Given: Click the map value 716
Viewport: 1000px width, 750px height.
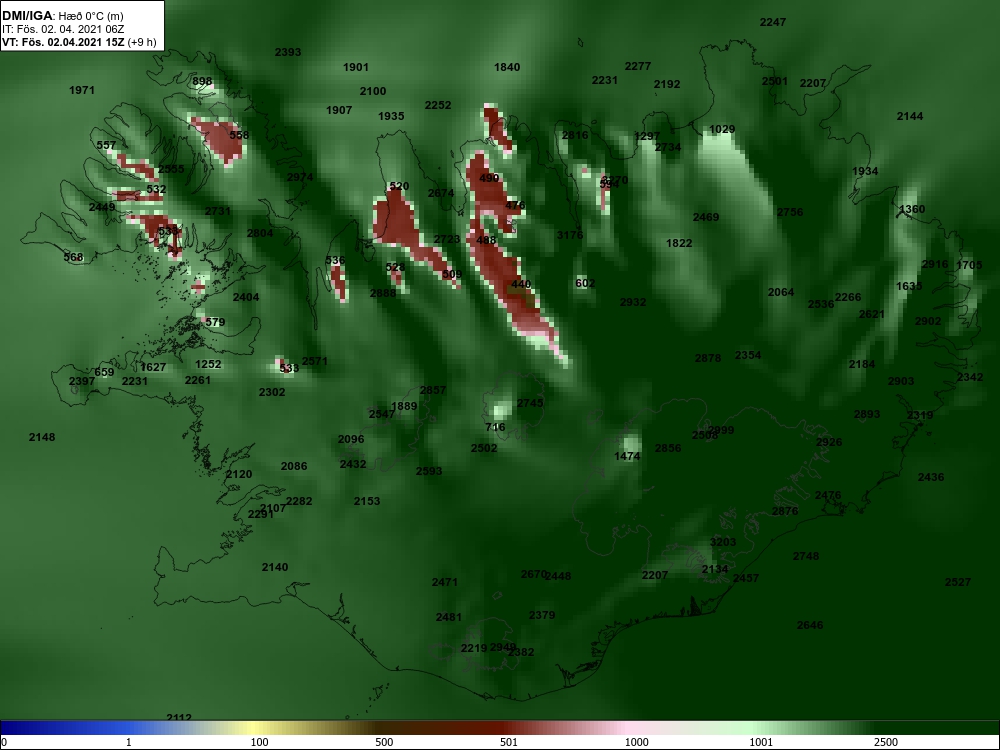Looking at the screenshot, I should (x=496, y=427).
